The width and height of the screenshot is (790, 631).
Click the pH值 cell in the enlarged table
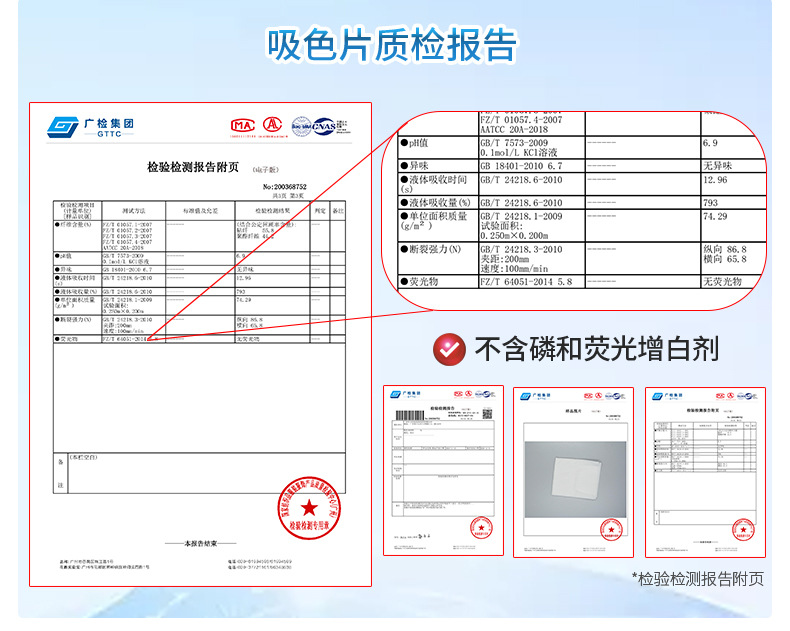415,143
